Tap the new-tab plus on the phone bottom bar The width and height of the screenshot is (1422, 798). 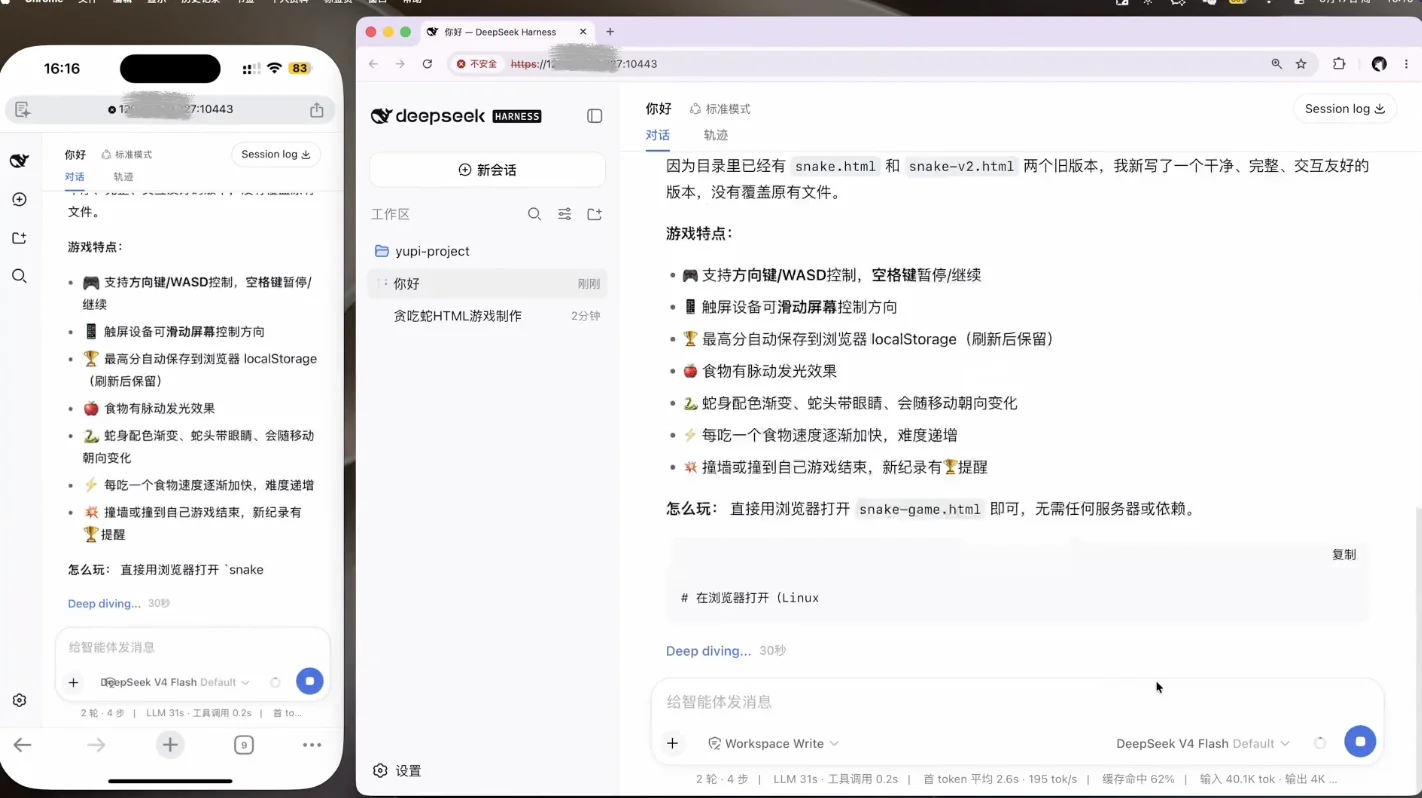(170, 745)
